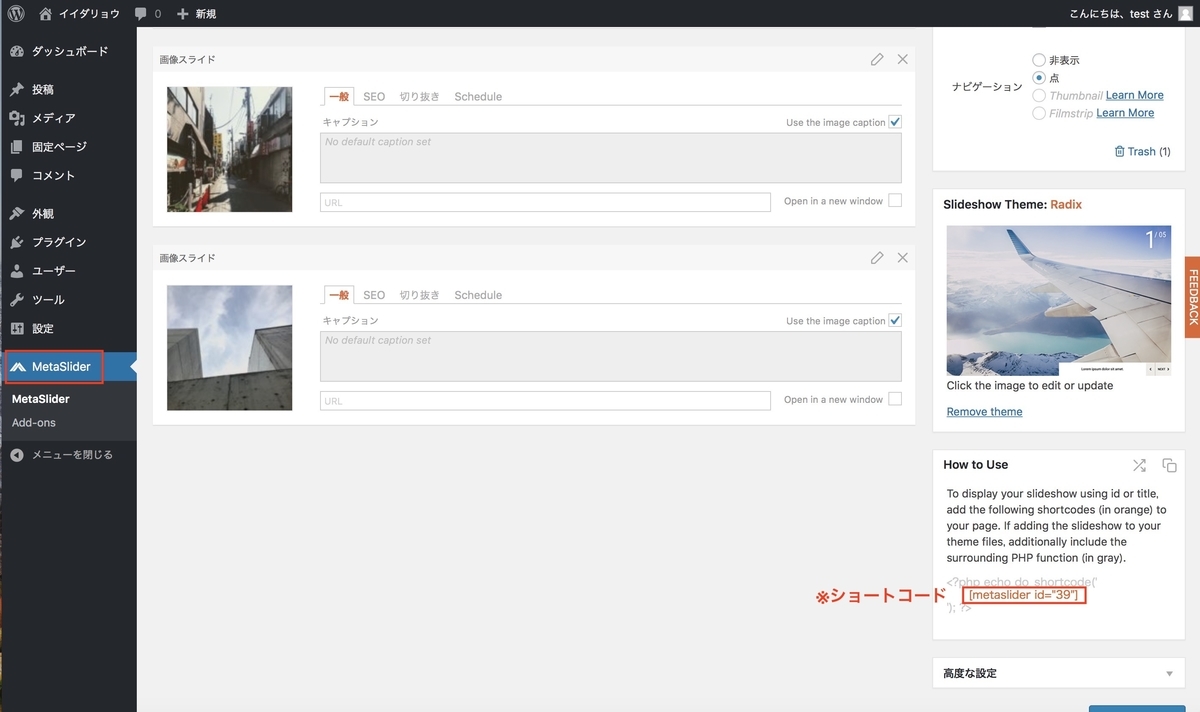Toggle Use the image caption on second slide
The height and width of the screenshot is (712, 1200).
pyautogui.click(x=895, y=320)
